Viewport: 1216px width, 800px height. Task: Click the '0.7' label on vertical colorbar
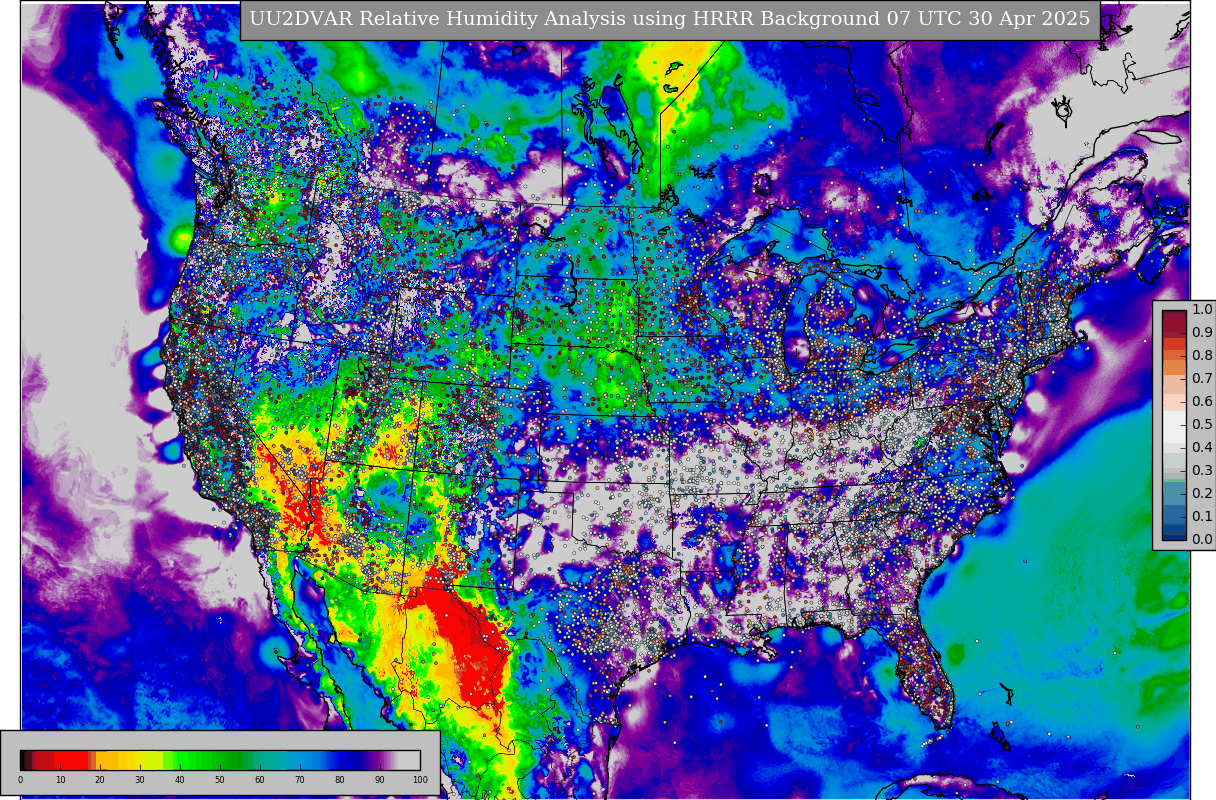pos(1202,379)
